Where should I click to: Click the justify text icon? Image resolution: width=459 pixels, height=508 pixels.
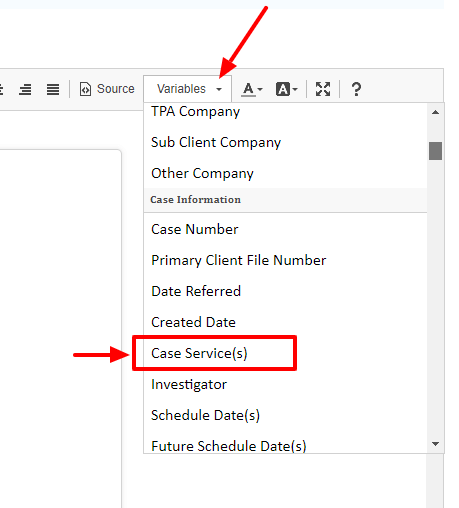pyautogui.click(x=53, y=89)
